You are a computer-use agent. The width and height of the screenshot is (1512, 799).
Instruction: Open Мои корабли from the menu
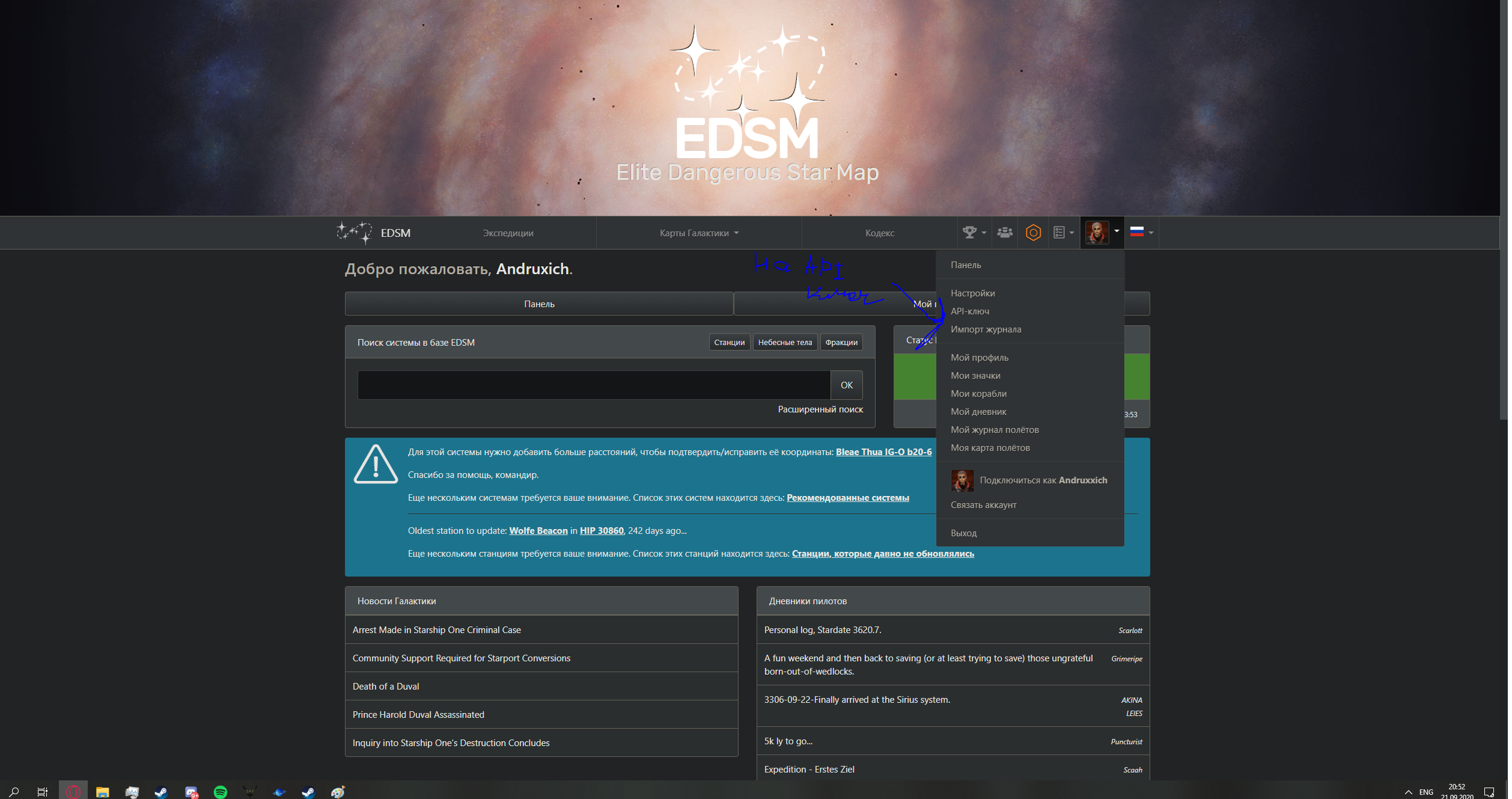click(x=1030, y=394)
